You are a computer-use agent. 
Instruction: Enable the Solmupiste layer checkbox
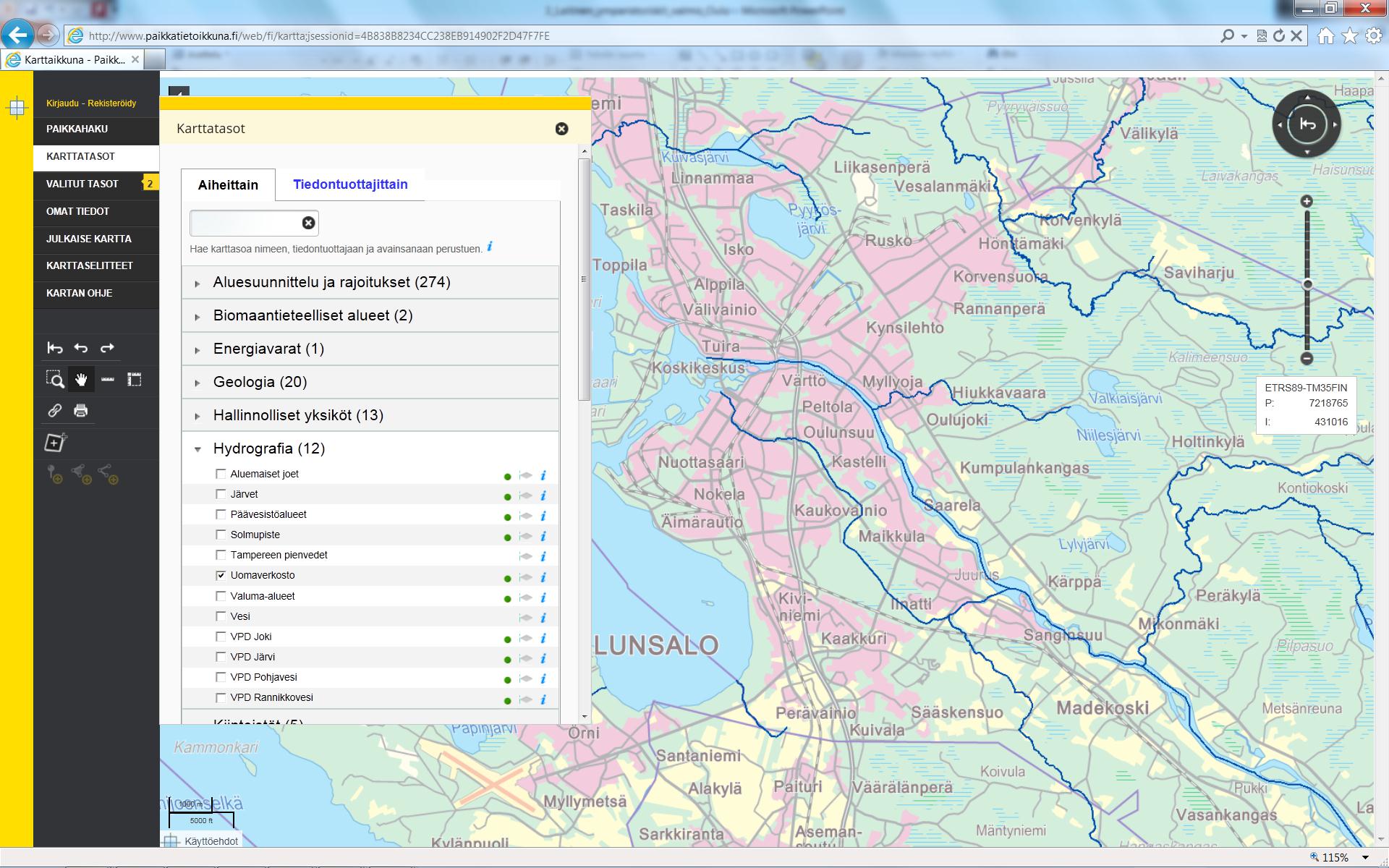pyautogui.click(x=221, y=535)
